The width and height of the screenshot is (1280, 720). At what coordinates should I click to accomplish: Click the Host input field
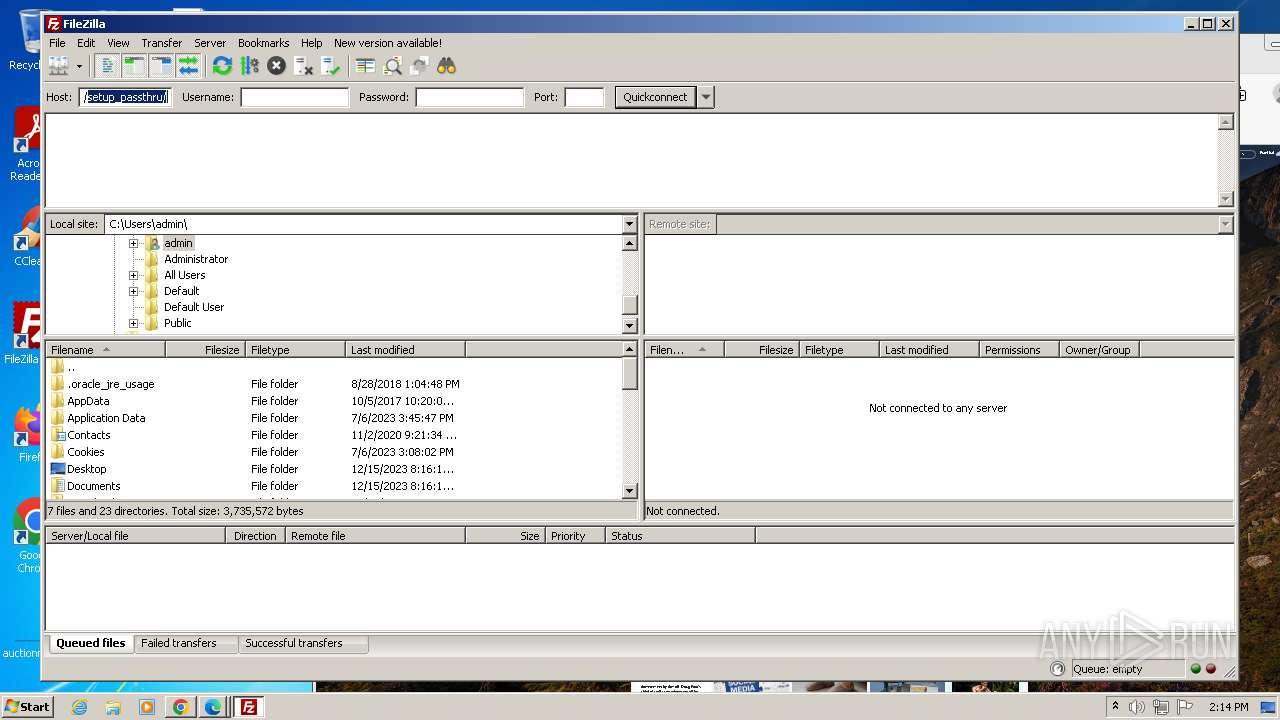click(x=125, y=97)
